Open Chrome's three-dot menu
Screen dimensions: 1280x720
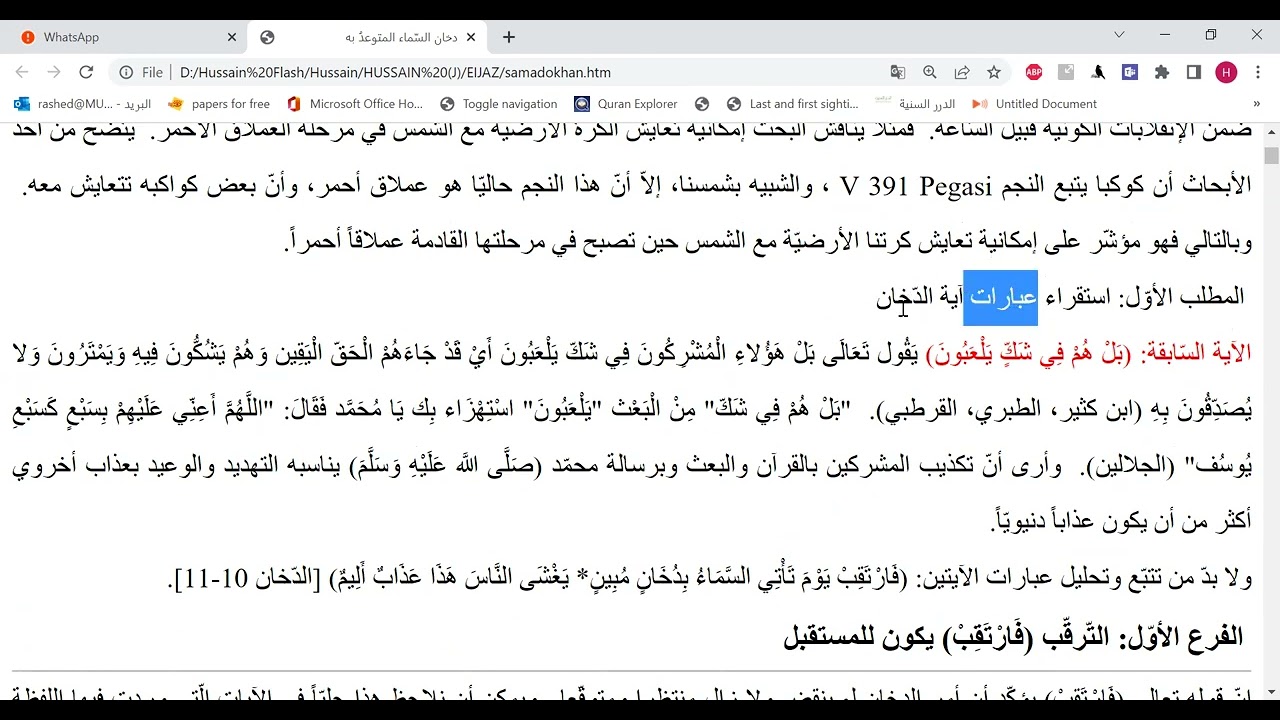click(x=1257, y=72)
